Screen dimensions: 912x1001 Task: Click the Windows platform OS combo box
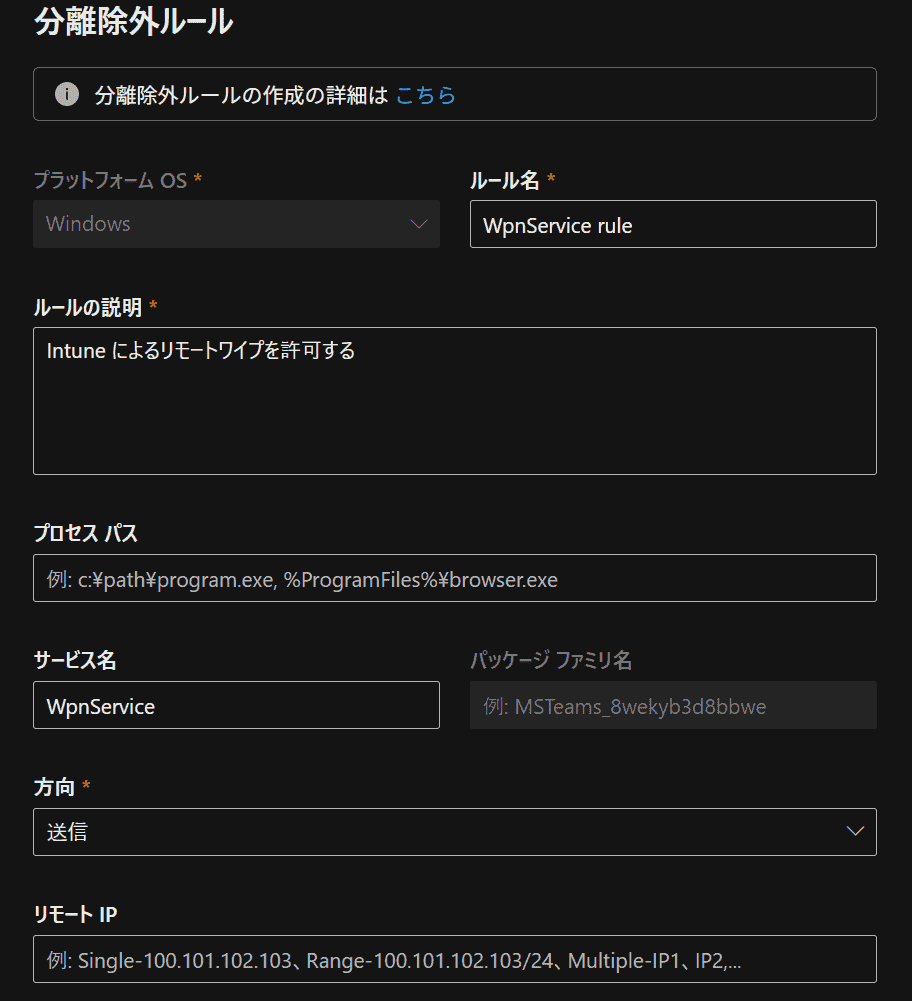point(236,224)
